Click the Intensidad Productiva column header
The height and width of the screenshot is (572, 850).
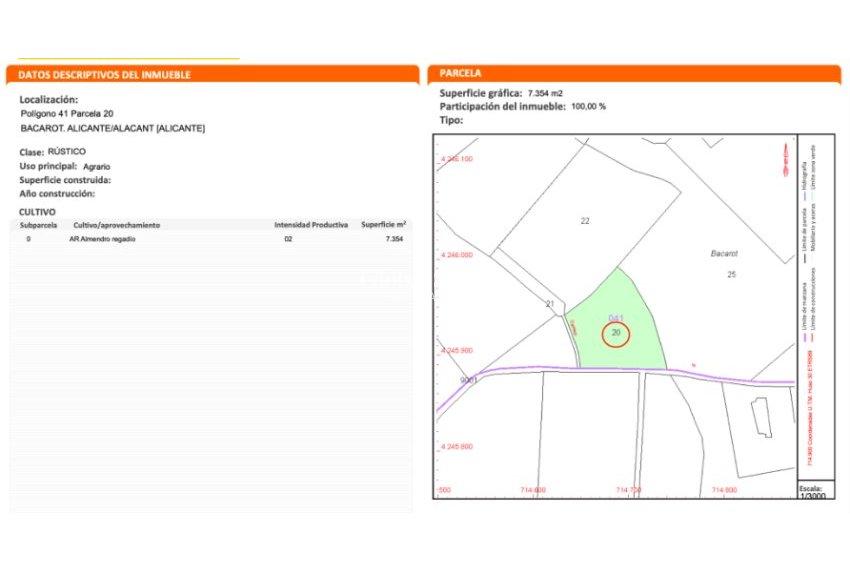click(311, 225)
